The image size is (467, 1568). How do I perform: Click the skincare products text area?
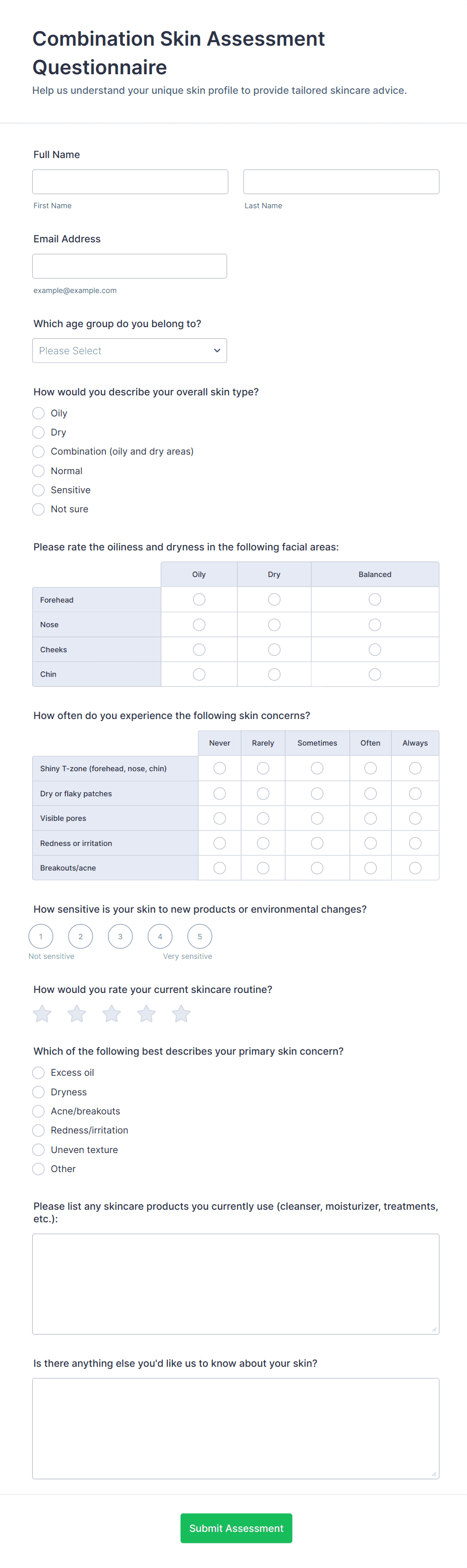(236, 1284)
